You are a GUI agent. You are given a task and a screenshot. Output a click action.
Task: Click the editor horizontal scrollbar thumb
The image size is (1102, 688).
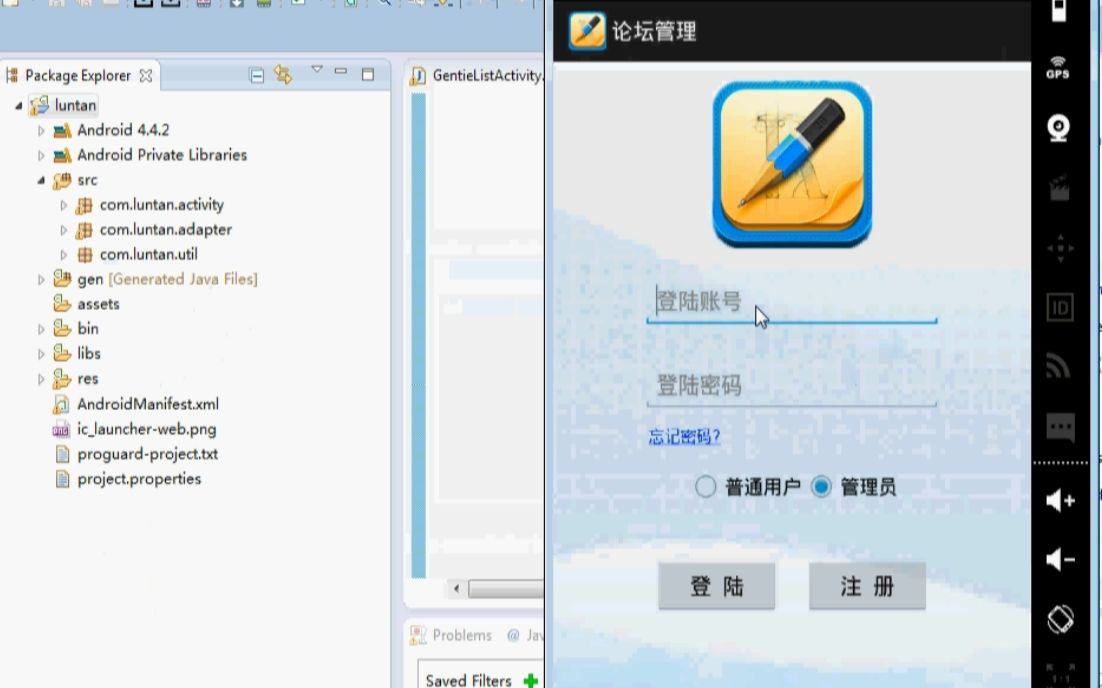point(506,589)
